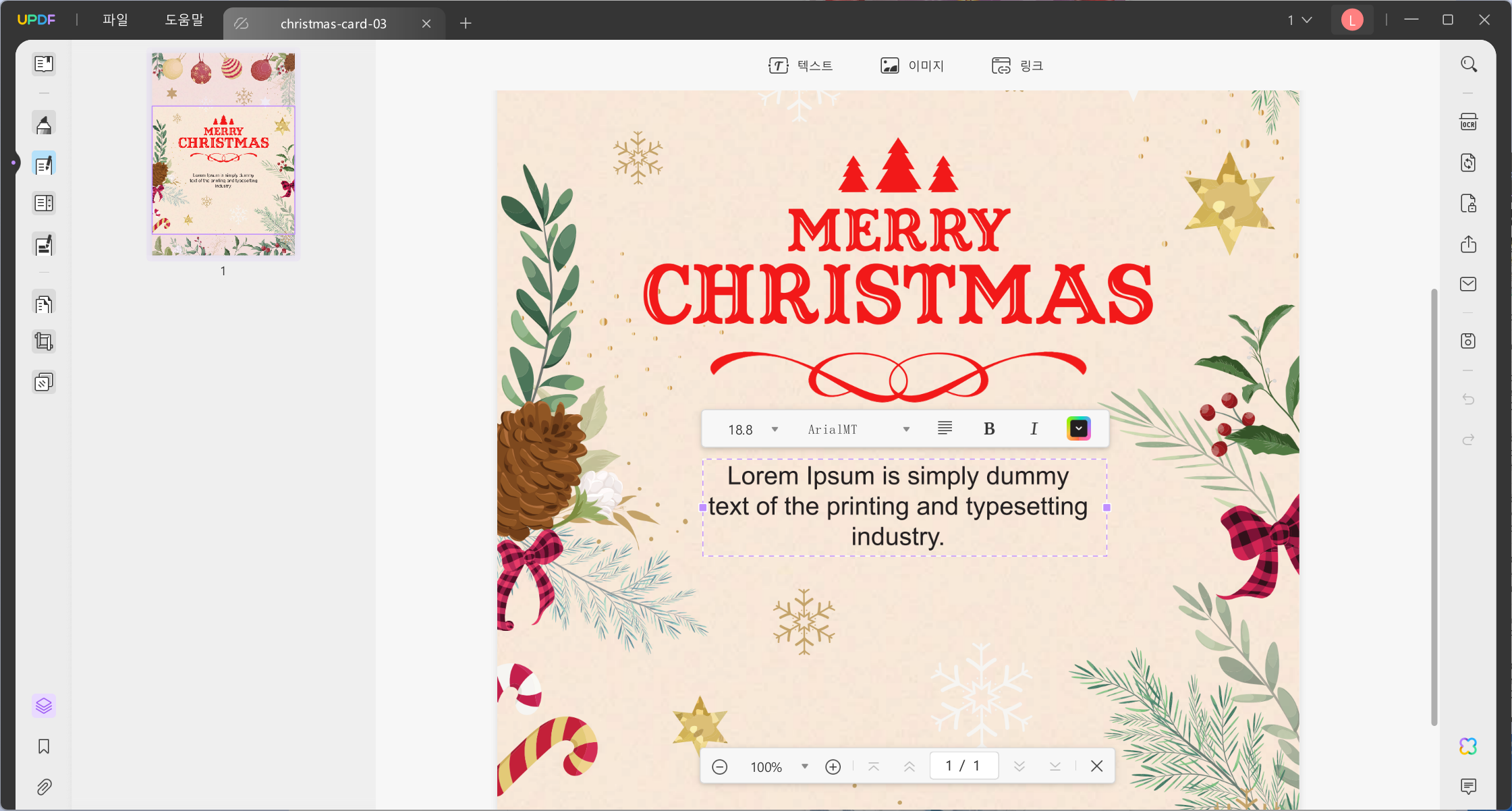Click the 이미지 add image button

pos(912,65)
